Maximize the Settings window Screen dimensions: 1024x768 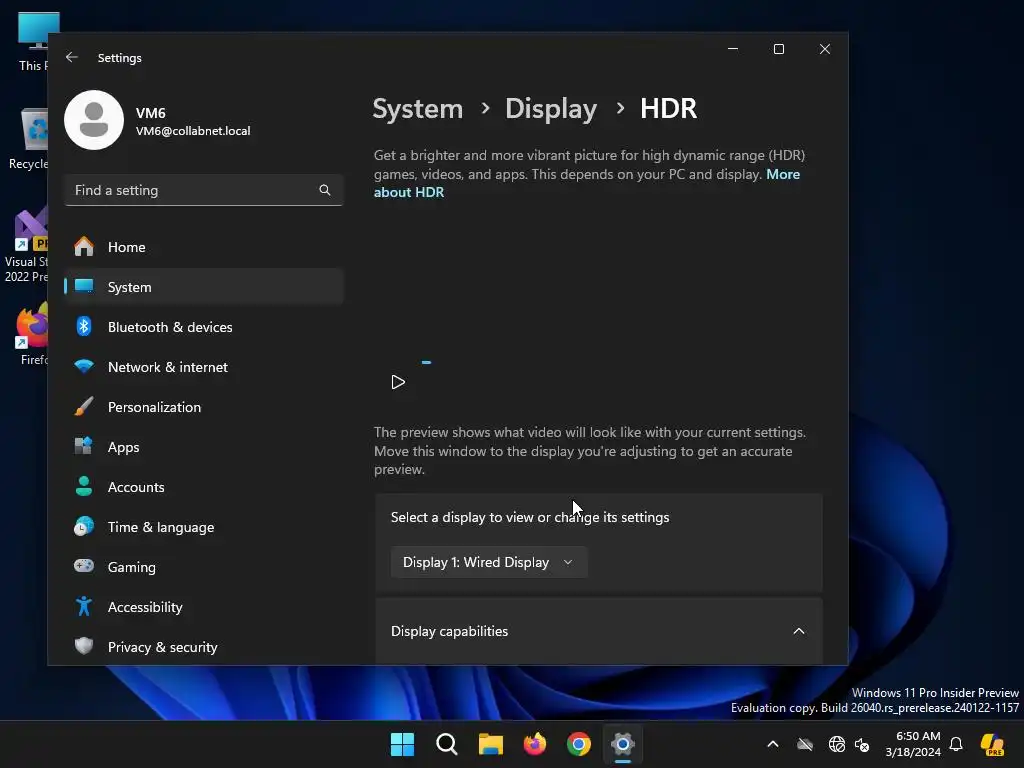(778, 49)
